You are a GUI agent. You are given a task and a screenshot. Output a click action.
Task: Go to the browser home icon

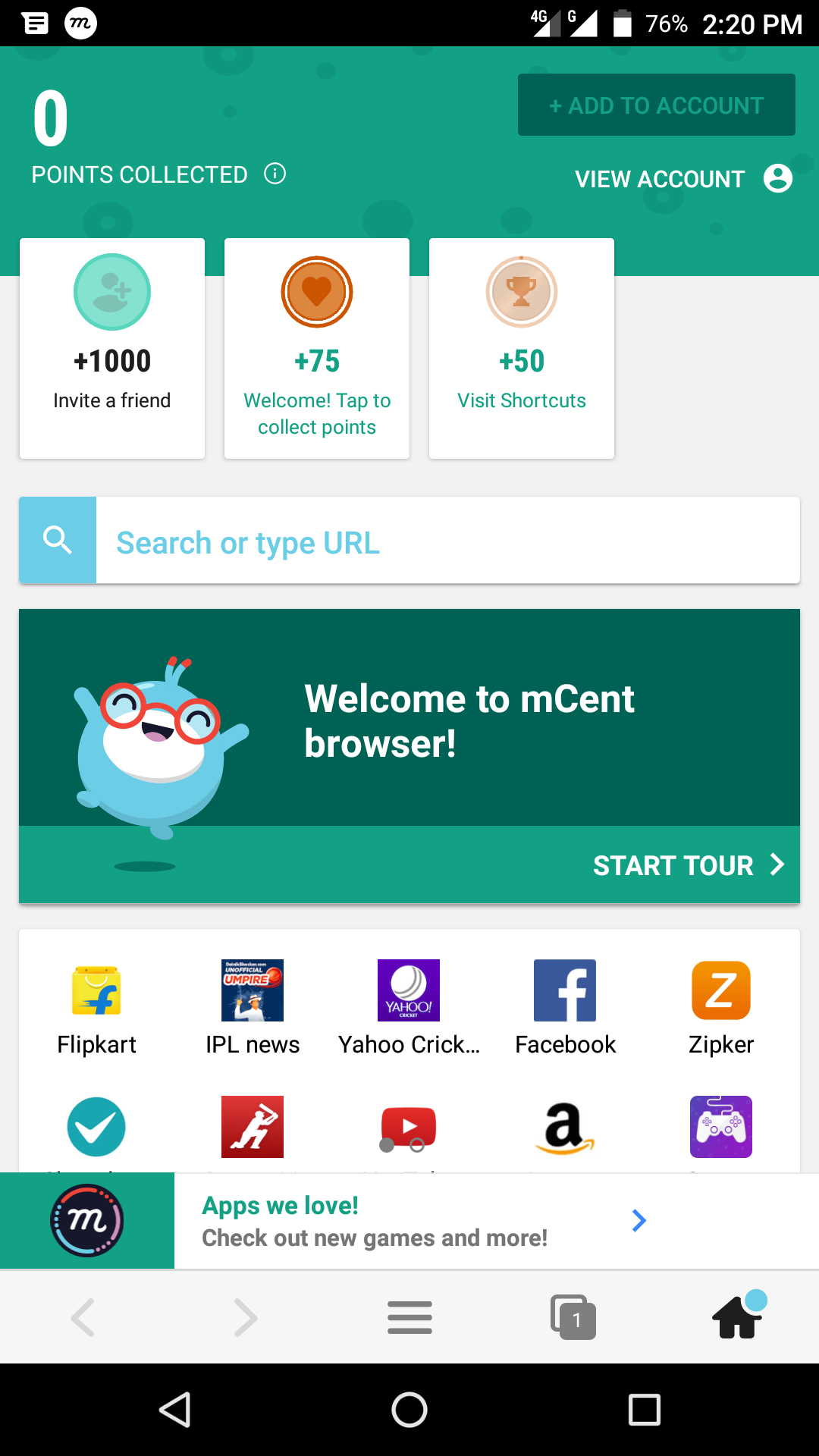pyautogui.click(x=738, y=1316)
